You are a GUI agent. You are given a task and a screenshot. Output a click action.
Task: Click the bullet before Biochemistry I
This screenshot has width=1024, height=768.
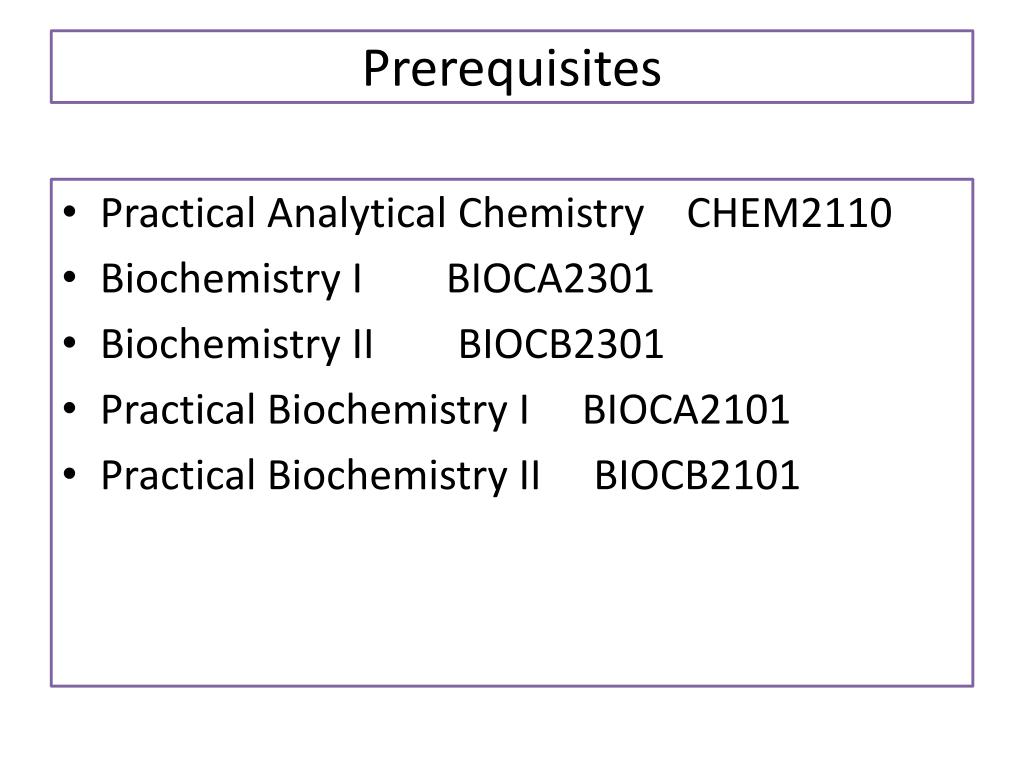tap(70, 278)
